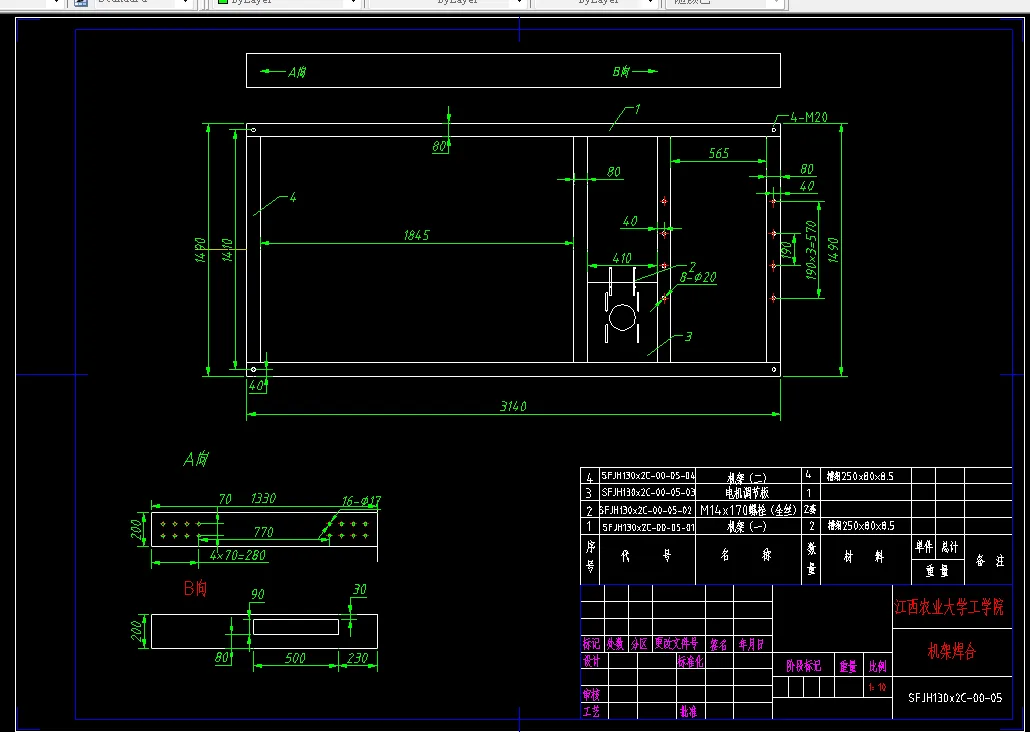
Task: Select 槽钢250x80x8.5 material in row 4
Action: coord(861,476)
